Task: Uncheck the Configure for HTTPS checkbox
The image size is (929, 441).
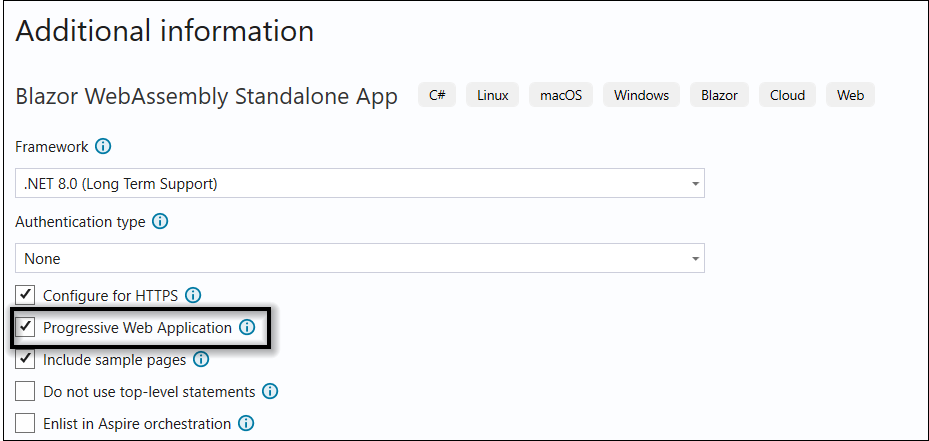Action: [x=25, y=295]
